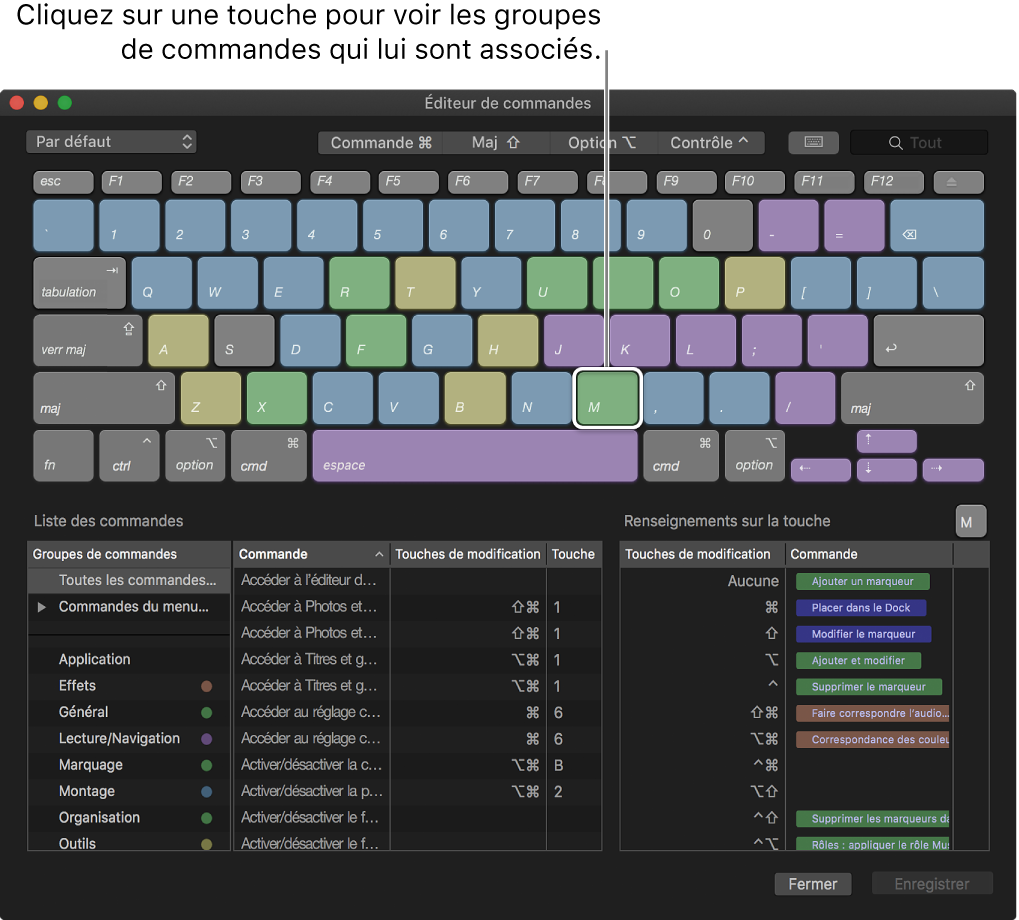Toggle the Maj ⇧ modifier button
This screenshot has width=1019, height=920.
(496, 143)
